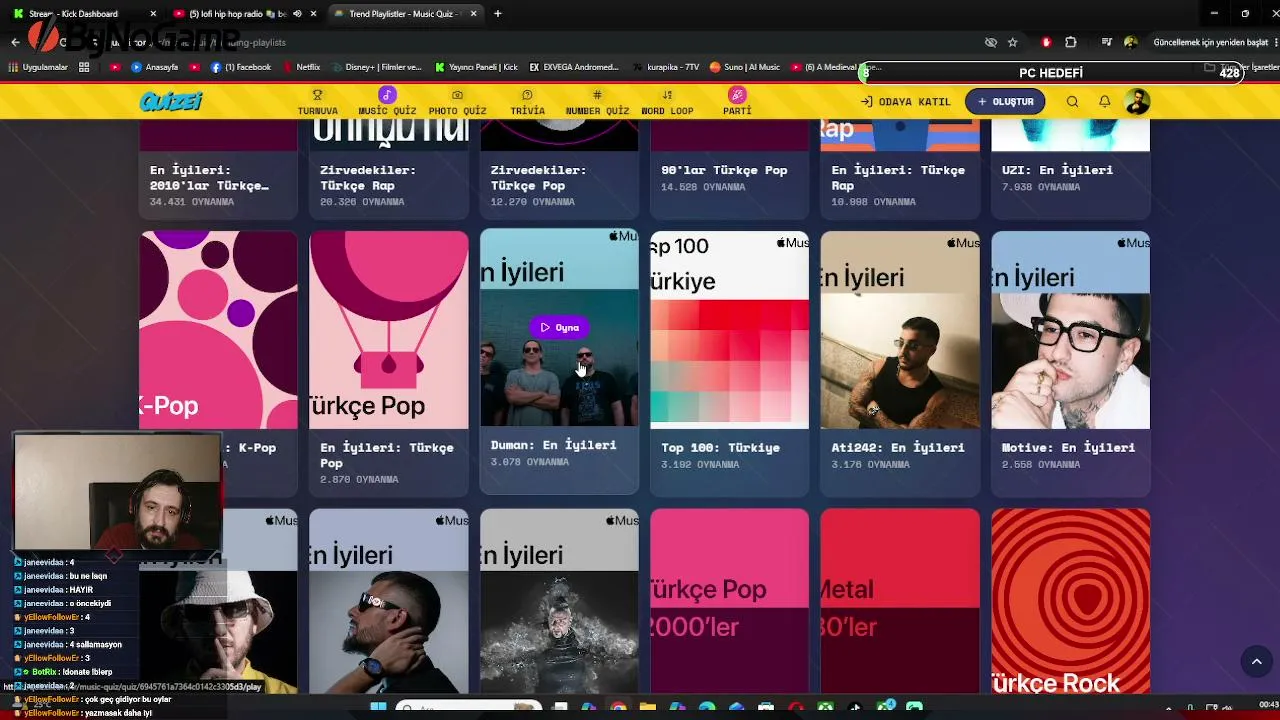The height and width of the screenshot is (720, 1280).
Task: Open the Quizei search icon
Action: click(1072, 101)
